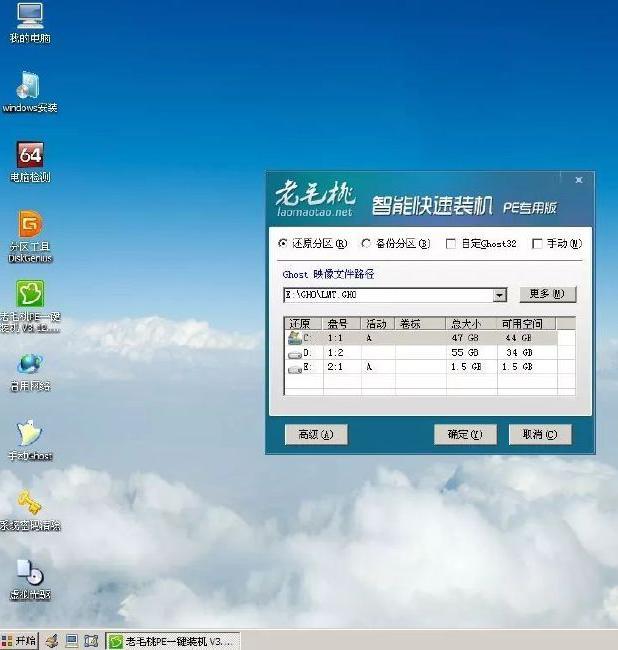618x650 pixels.
Task: Tick the 手动(M) checkbox
Action: [537, 243]
